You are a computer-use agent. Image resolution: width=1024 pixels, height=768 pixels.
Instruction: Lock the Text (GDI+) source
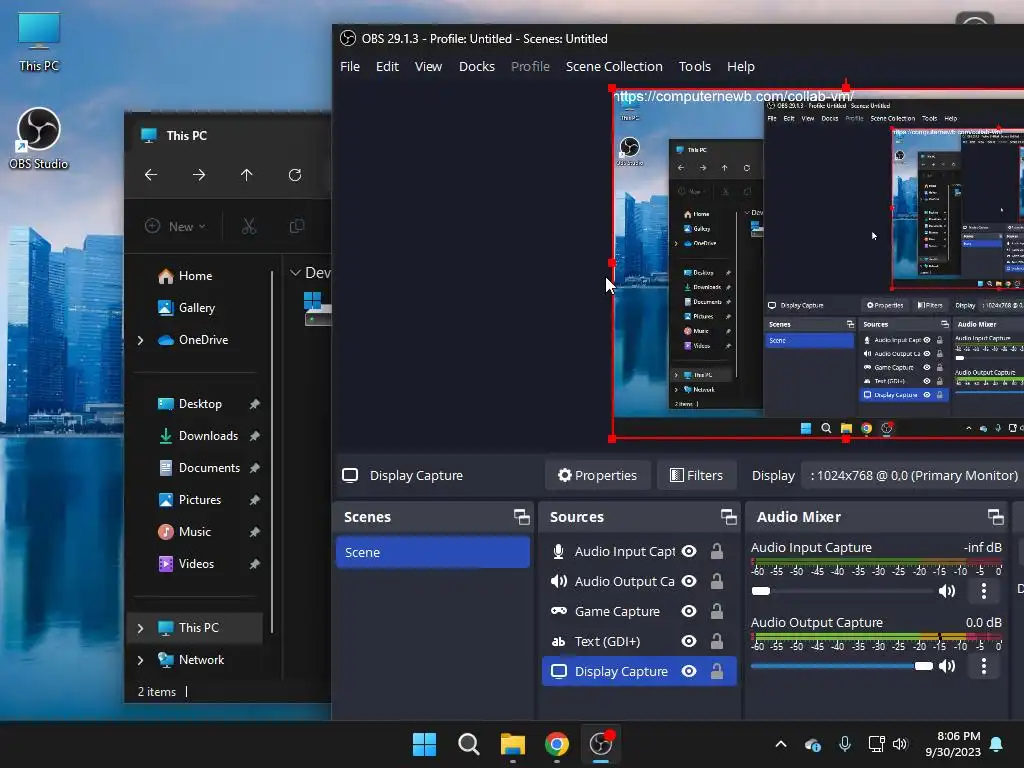click(716, 641)
